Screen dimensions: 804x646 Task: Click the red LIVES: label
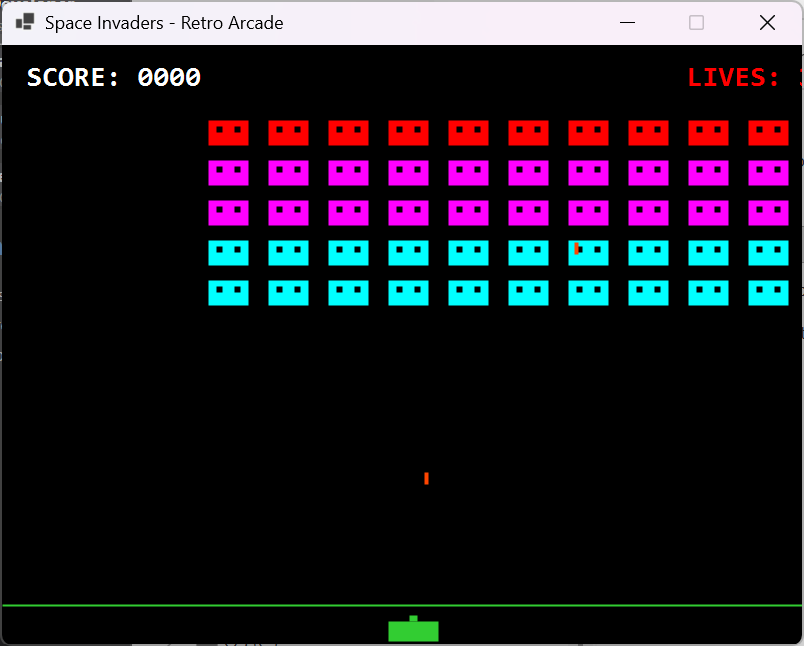point(733,77)
